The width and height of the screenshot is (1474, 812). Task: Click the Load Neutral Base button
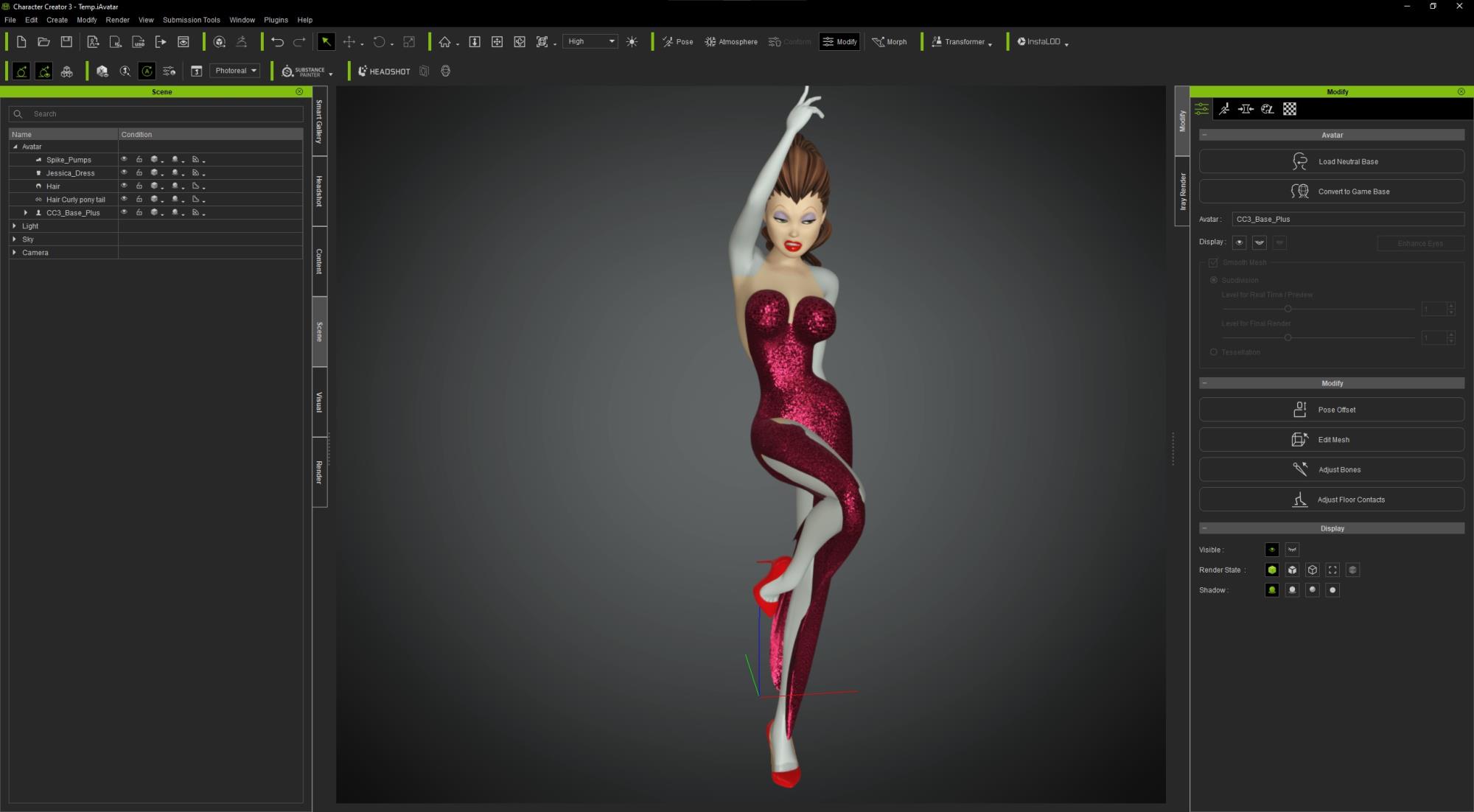[x=1332, y=161]
